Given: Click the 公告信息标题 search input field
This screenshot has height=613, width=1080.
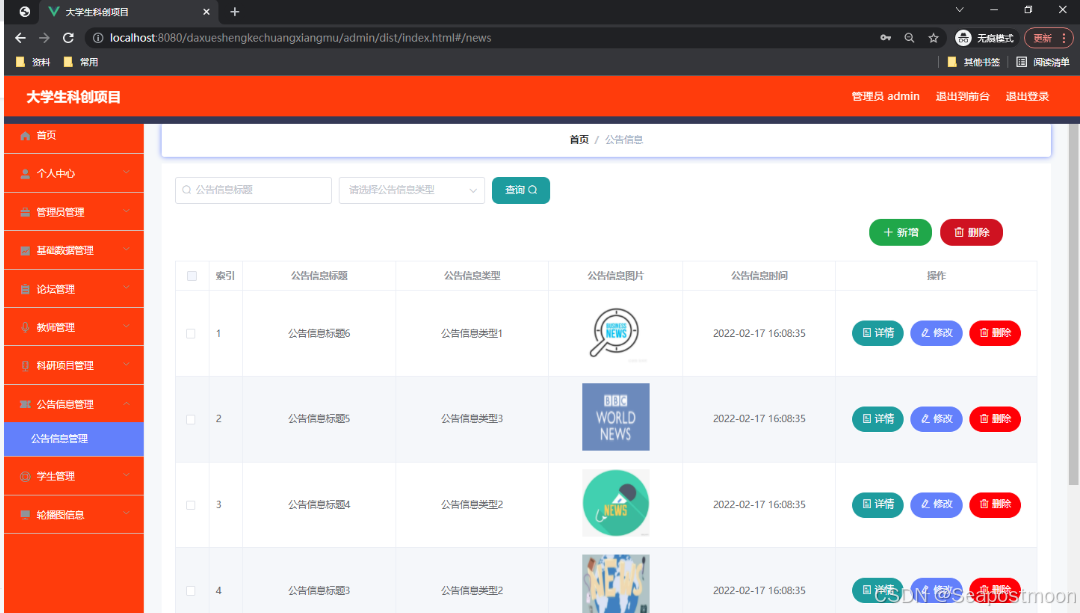Looking at the screenshot, I should tap(253, 190).
